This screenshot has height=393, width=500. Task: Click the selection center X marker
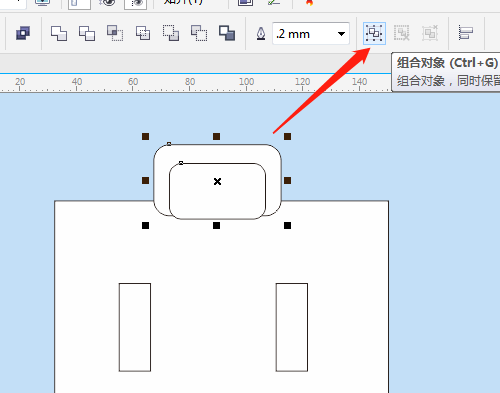pos(217,181)
